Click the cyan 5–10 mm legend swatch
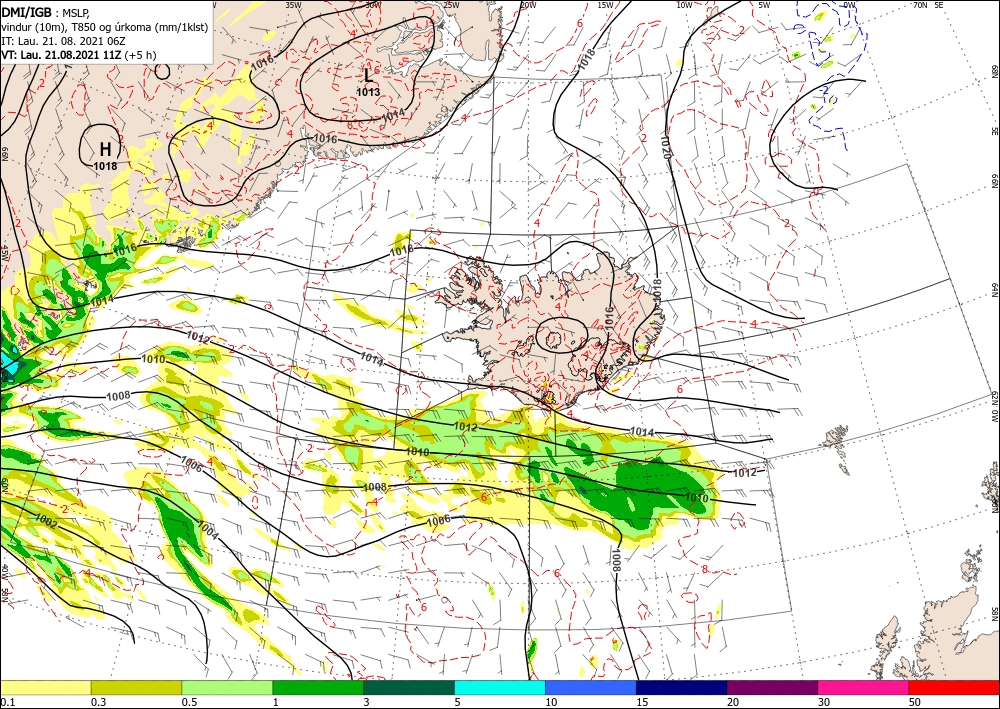Screen dimensions: 1000x709 (x=500, y=687)
